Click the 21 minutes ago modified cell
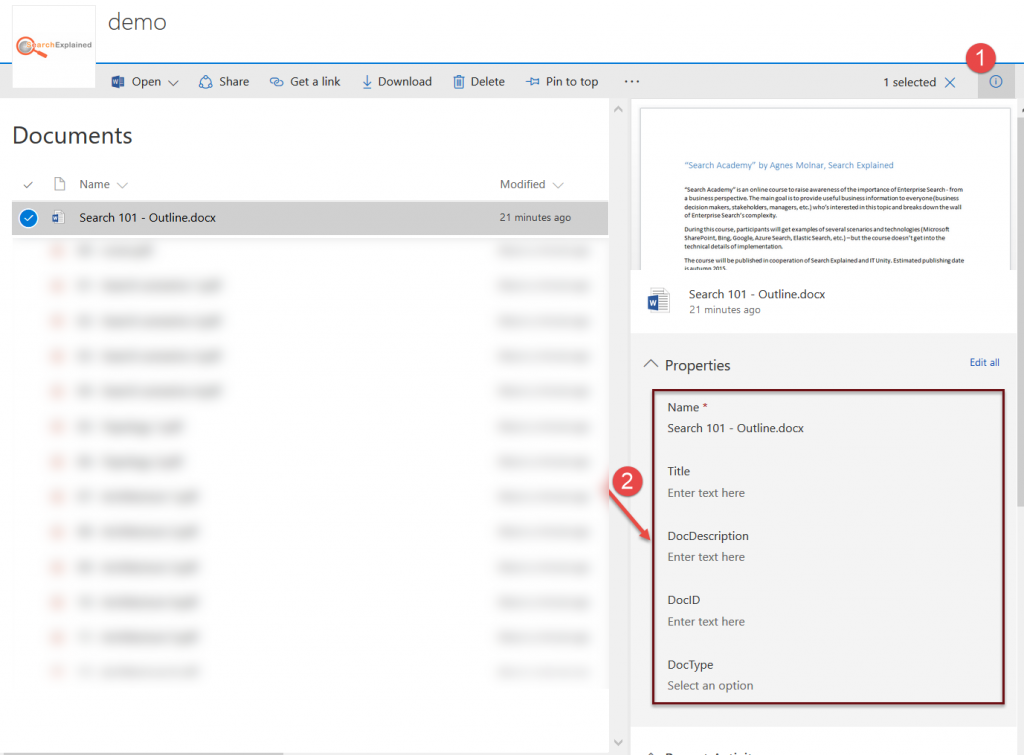The image size is (1024, 755). point(535,217)
